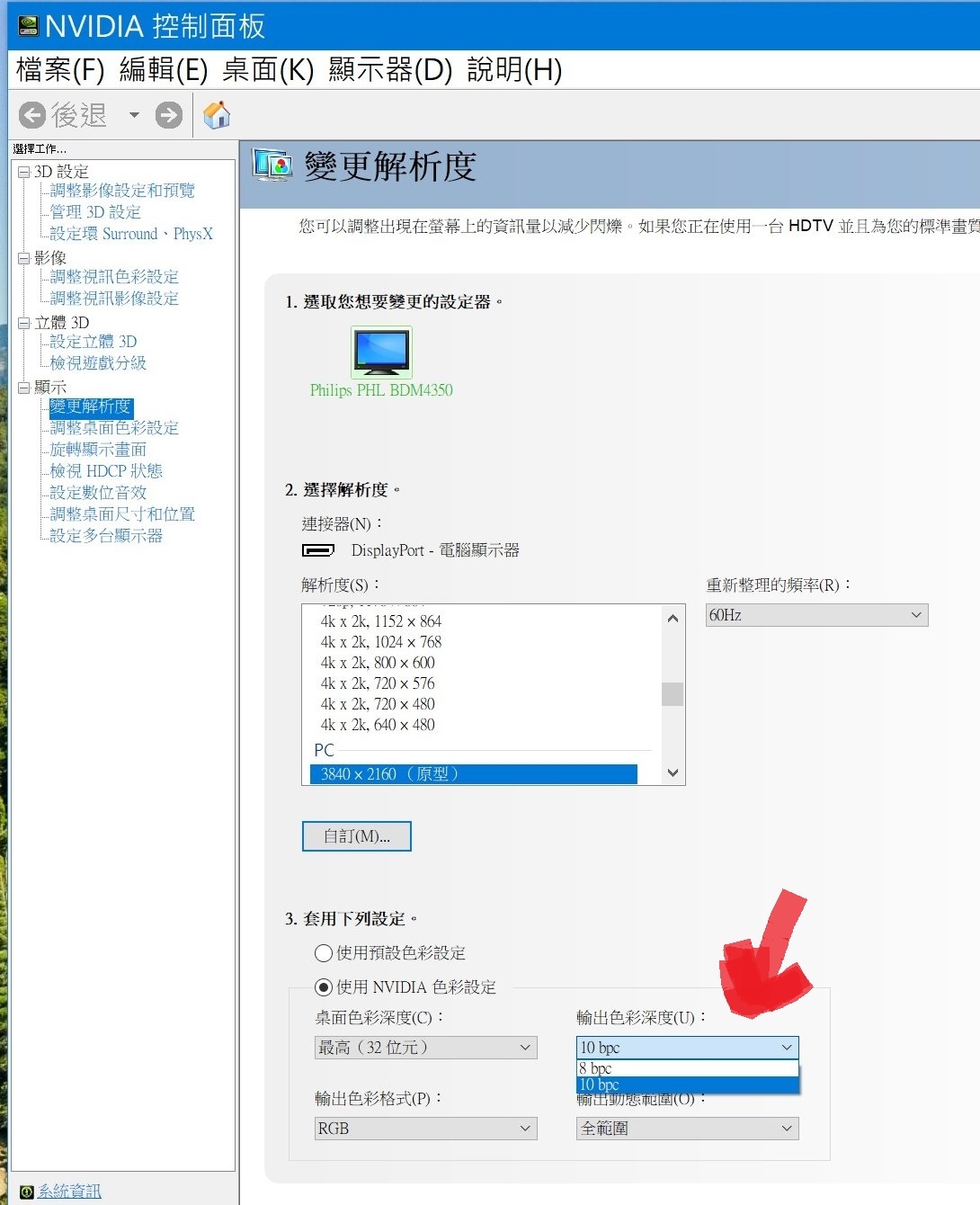
Task: Open 旋轉顯示畫面 page
Action: (x=98, y=450)
